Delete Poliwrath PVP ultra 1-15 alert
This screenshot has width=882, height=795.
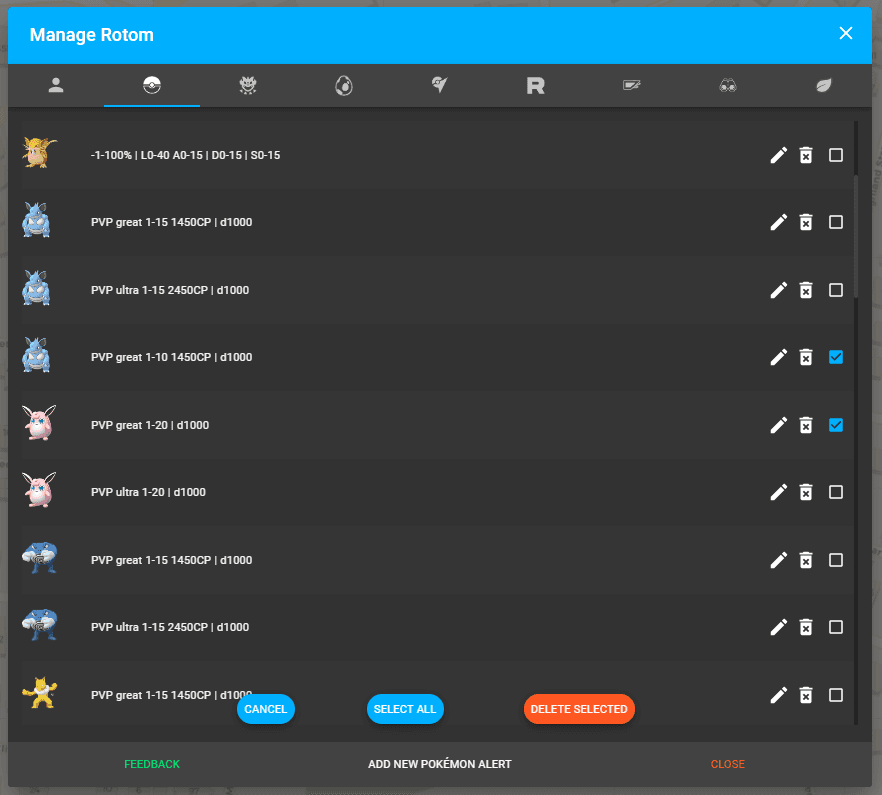point(806,627)
